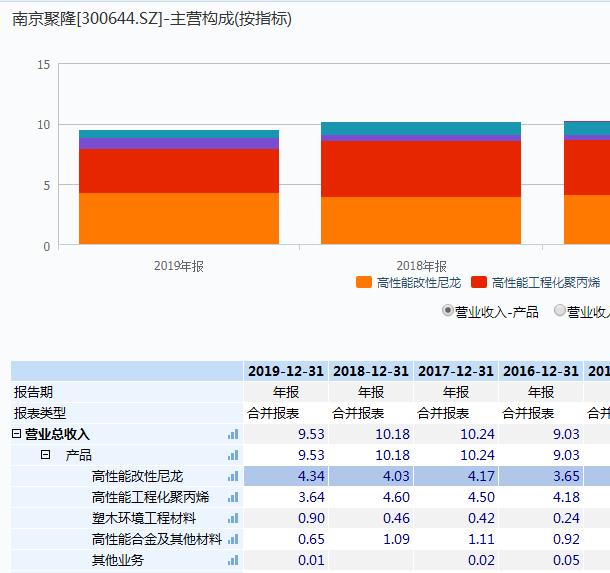Open chart icon for 高性能改性尼龙
The image size is (610, 573).
click(233, 476)
